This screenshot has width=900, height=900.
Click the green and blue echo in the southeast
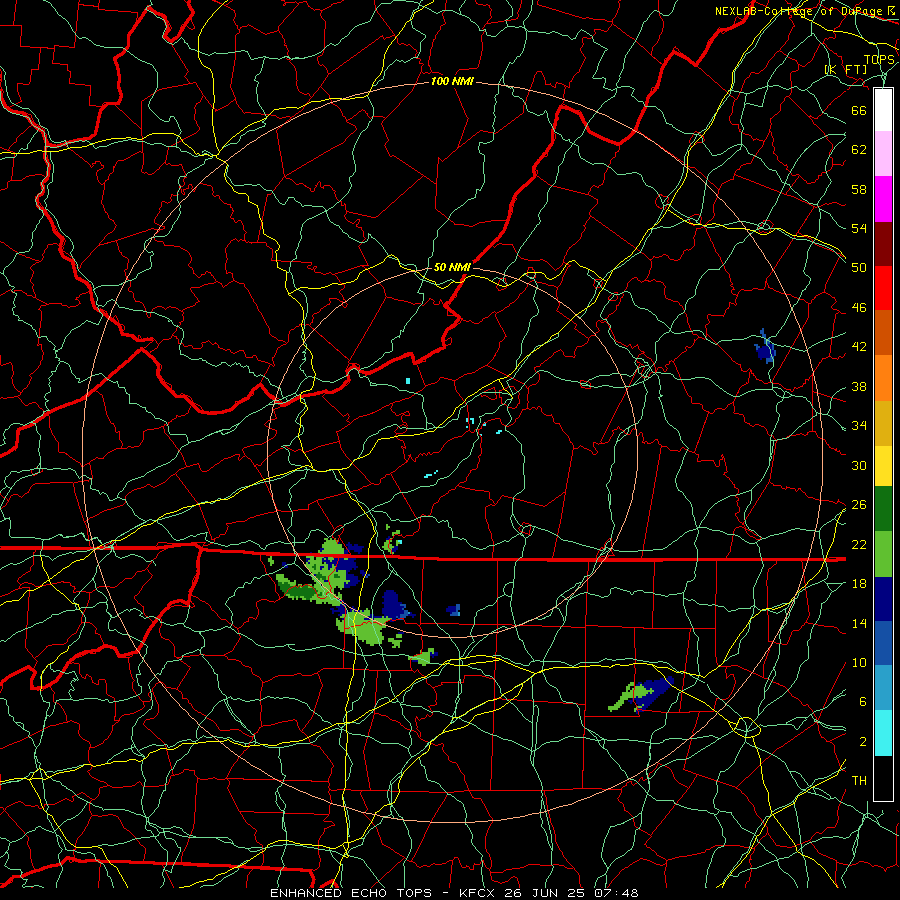coord(641,695)
